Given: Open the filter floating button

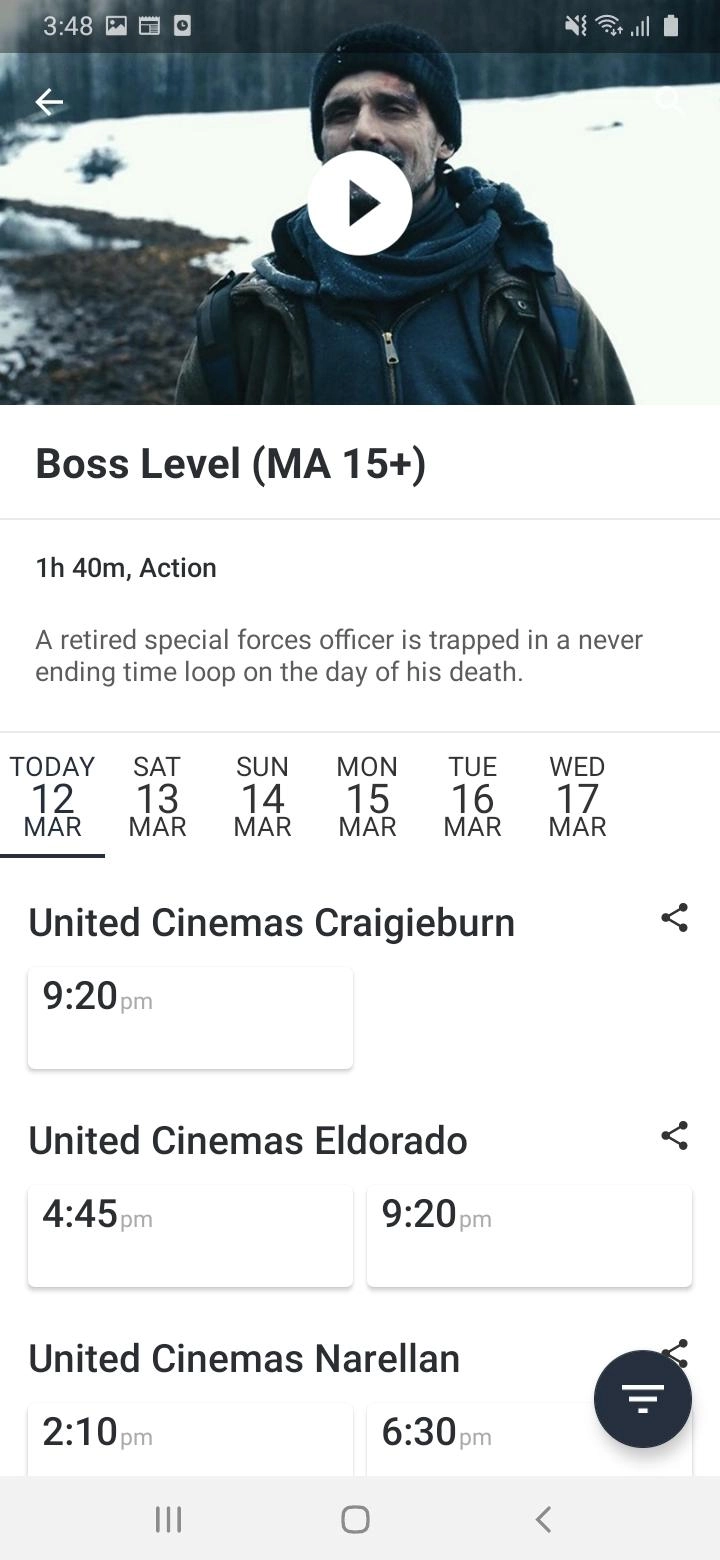Looking at the screenshot, I should [642, 1398].
